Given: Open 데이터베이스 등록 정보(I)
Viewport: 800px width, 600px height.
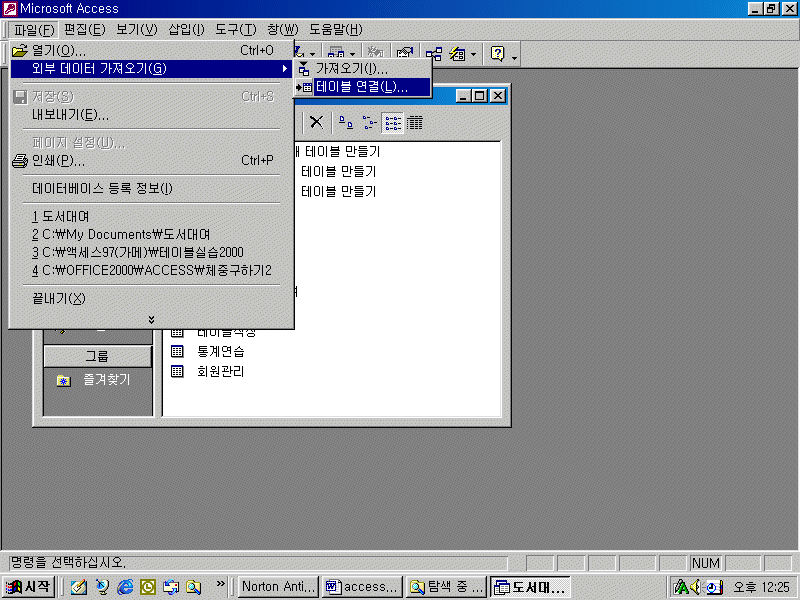Looking at the screenshot, I should point(152,189).
